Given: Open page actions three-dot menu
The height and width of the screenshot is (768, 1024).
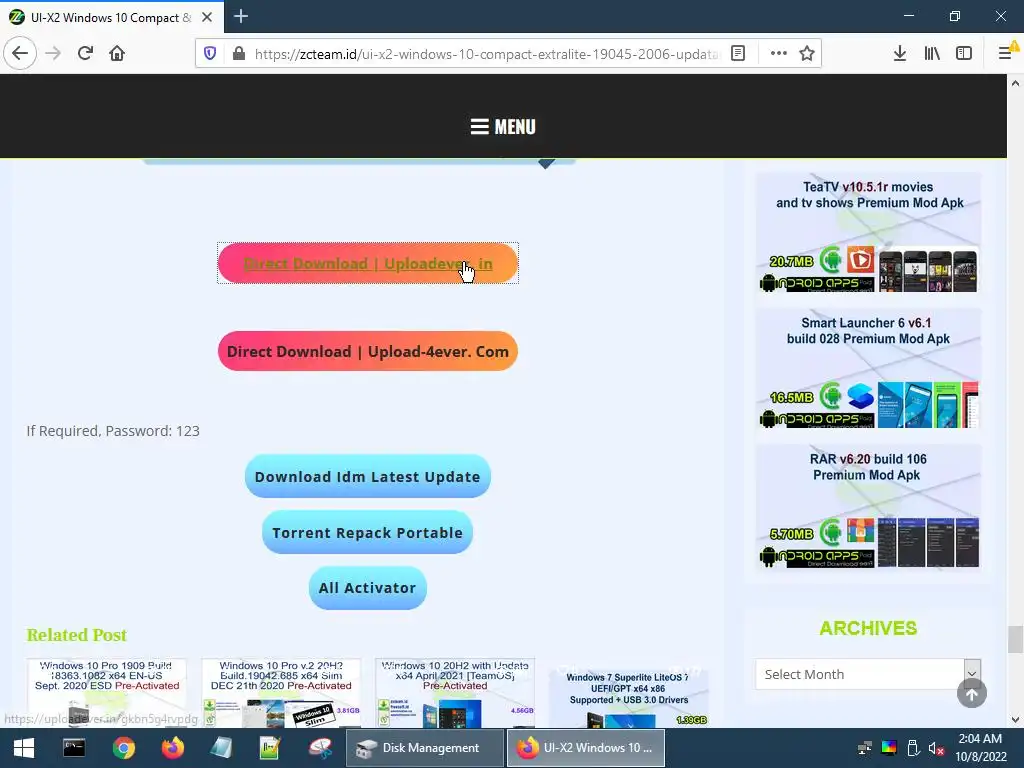Looking at the screenshot, I should point(778,54).
